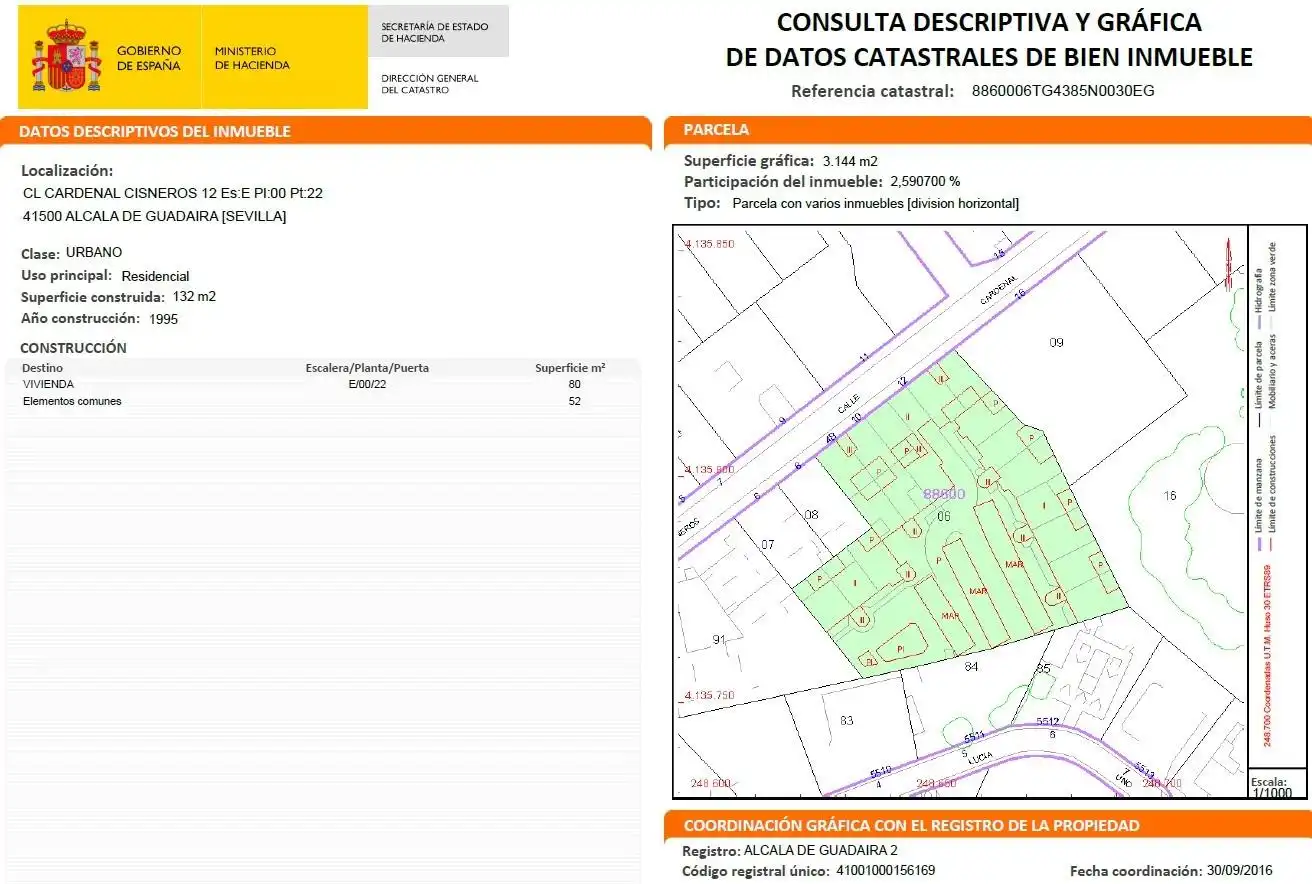
Task: Click the Escalera/Planta/Puerta column header
Action: click(367, 368)
